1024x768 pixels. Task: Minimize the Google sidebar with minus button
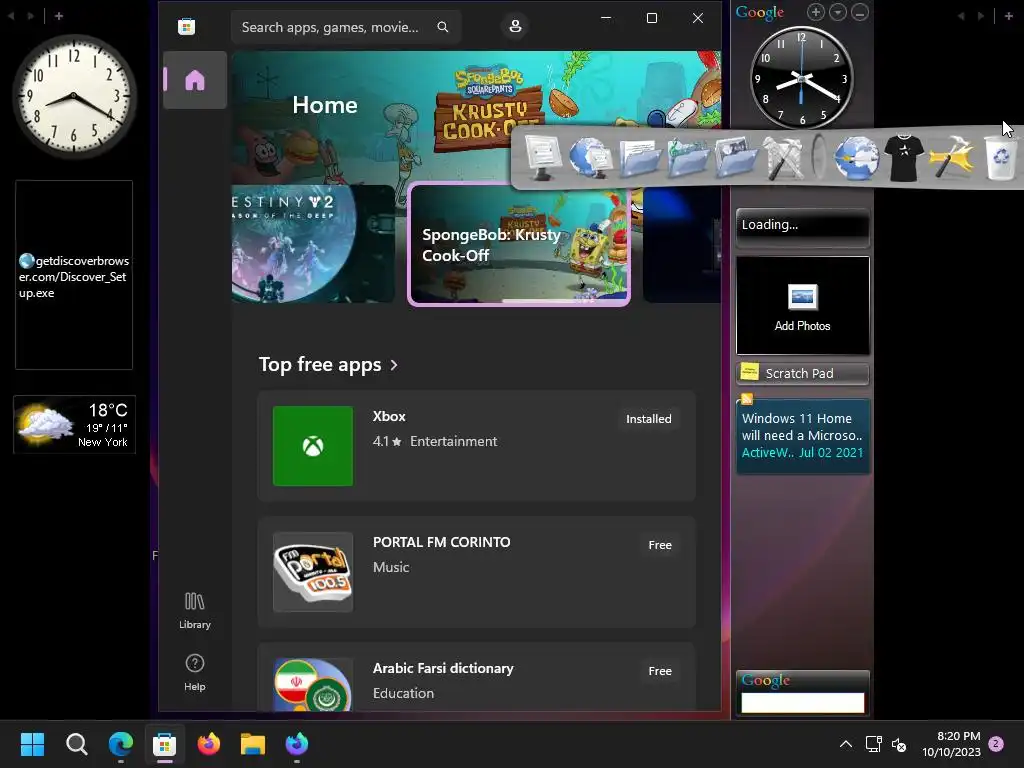[860, 12]
